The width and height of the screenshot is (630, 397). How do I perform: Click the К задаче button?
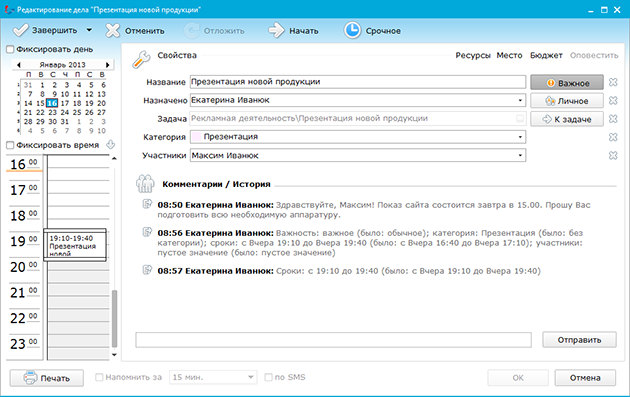pyautogui.click(x=567, y=119)
